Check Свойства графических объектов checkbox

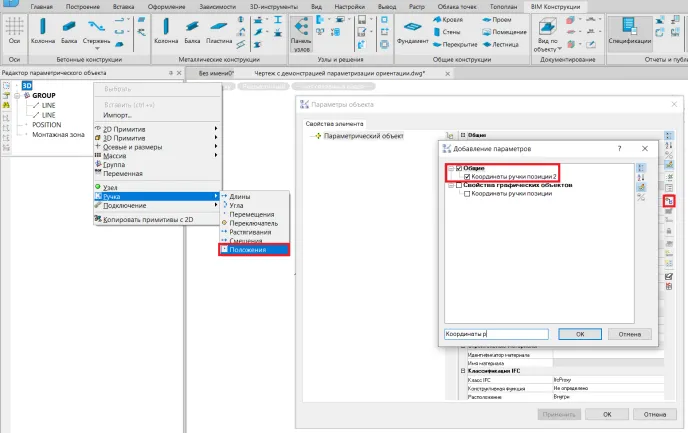[459, 185]
